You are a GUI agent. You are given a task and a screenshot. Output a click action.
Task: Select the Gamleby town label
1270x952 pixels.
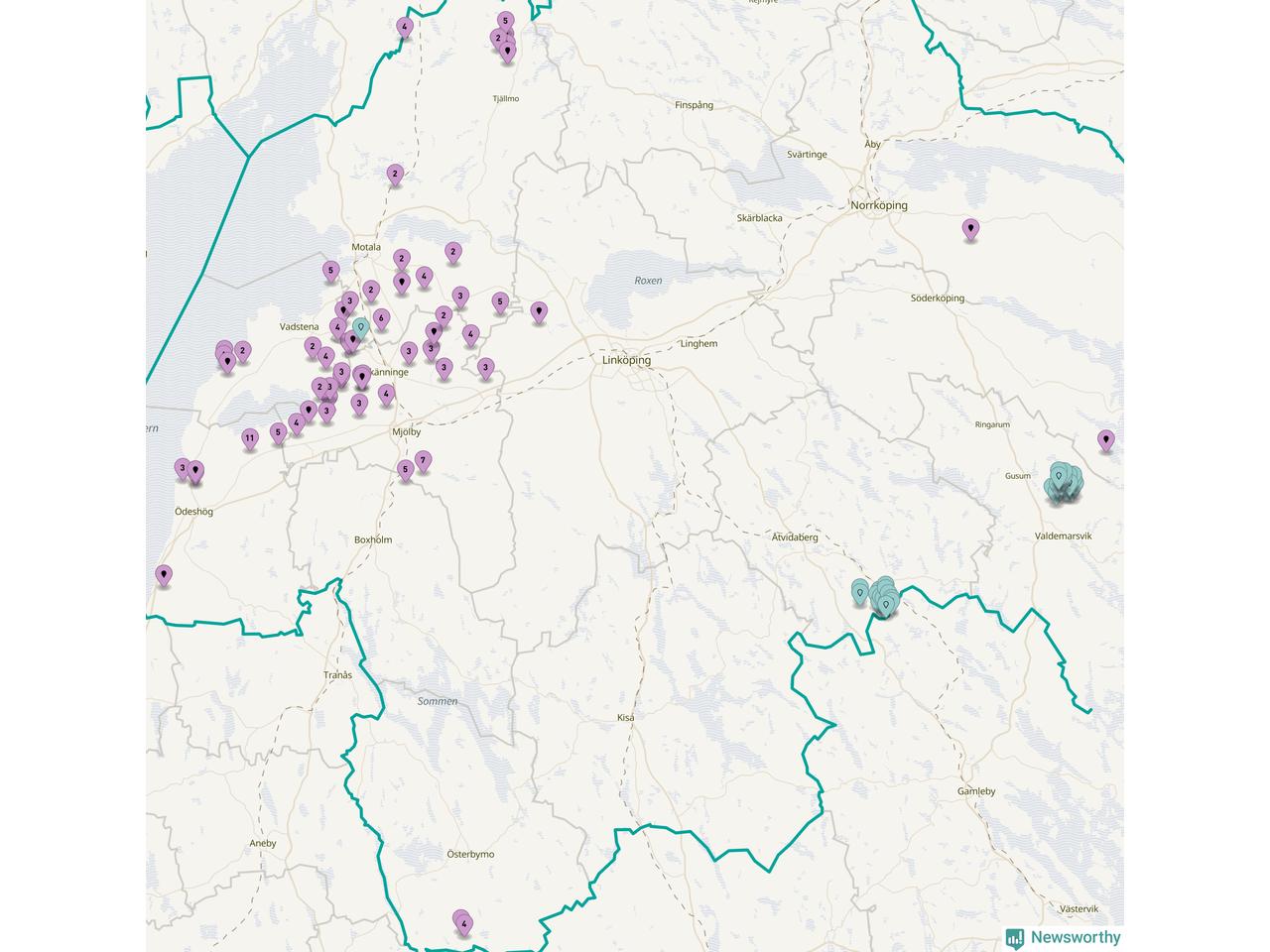(976, 791)
